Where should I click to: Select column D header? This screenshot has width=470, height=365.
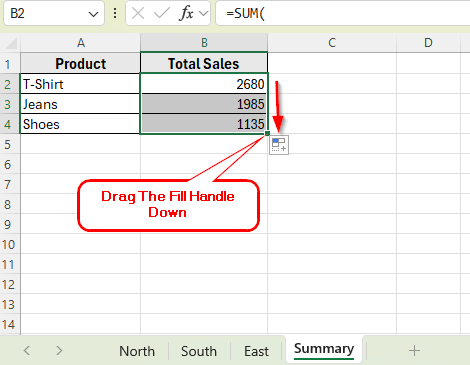tap(428, 43)
